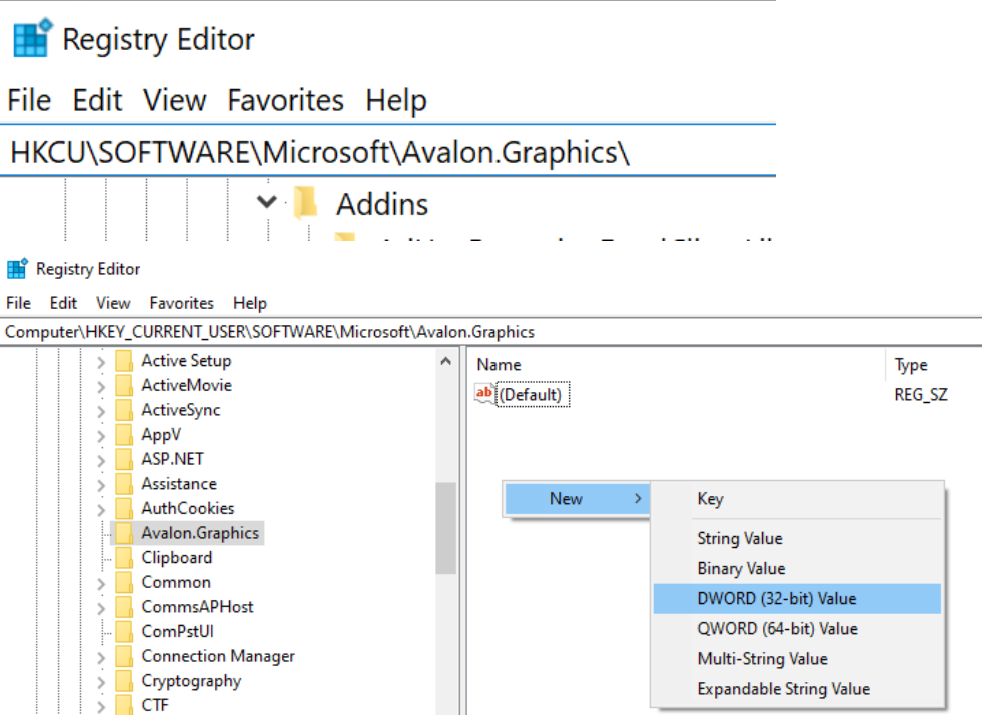Image resolution: width=988 pixels, height=720 pixels.
Task: Expand the Common key
Action: (101, 583)
